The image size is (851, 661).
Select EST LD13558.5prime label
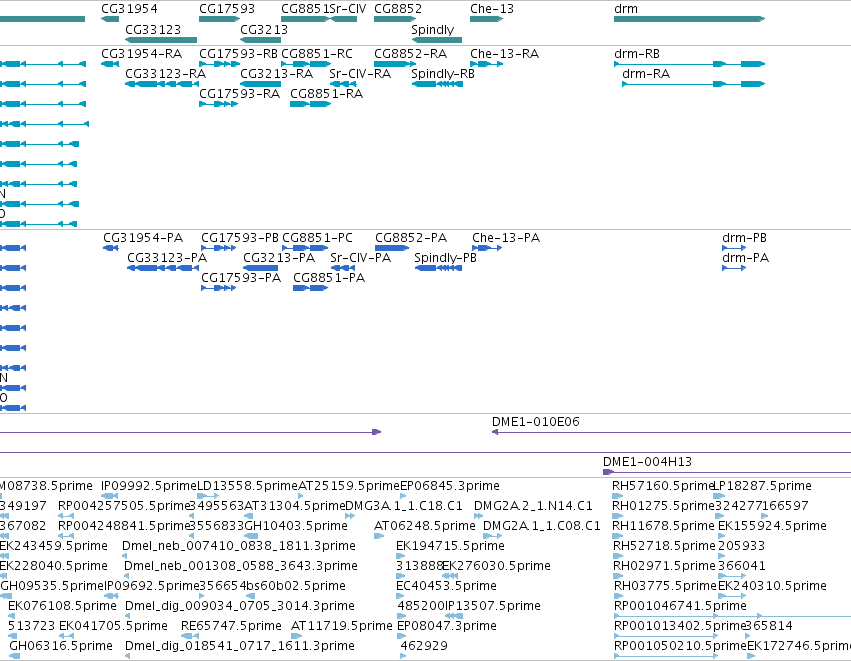247,486
